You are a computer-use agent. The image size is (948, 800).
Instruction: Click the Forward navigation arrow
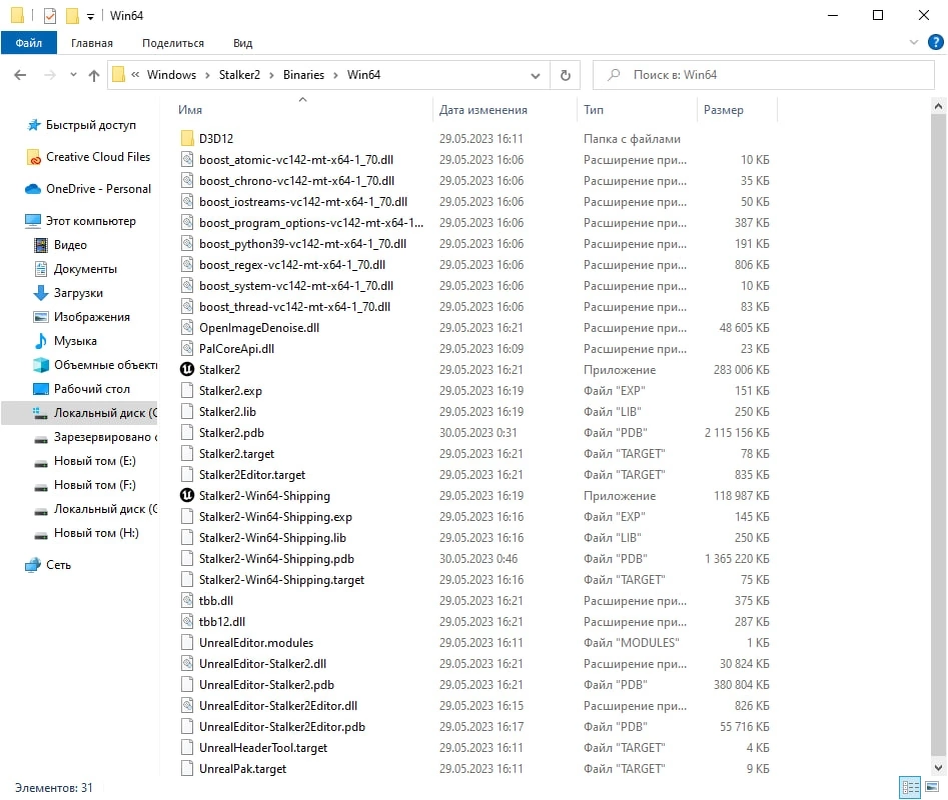50,75
